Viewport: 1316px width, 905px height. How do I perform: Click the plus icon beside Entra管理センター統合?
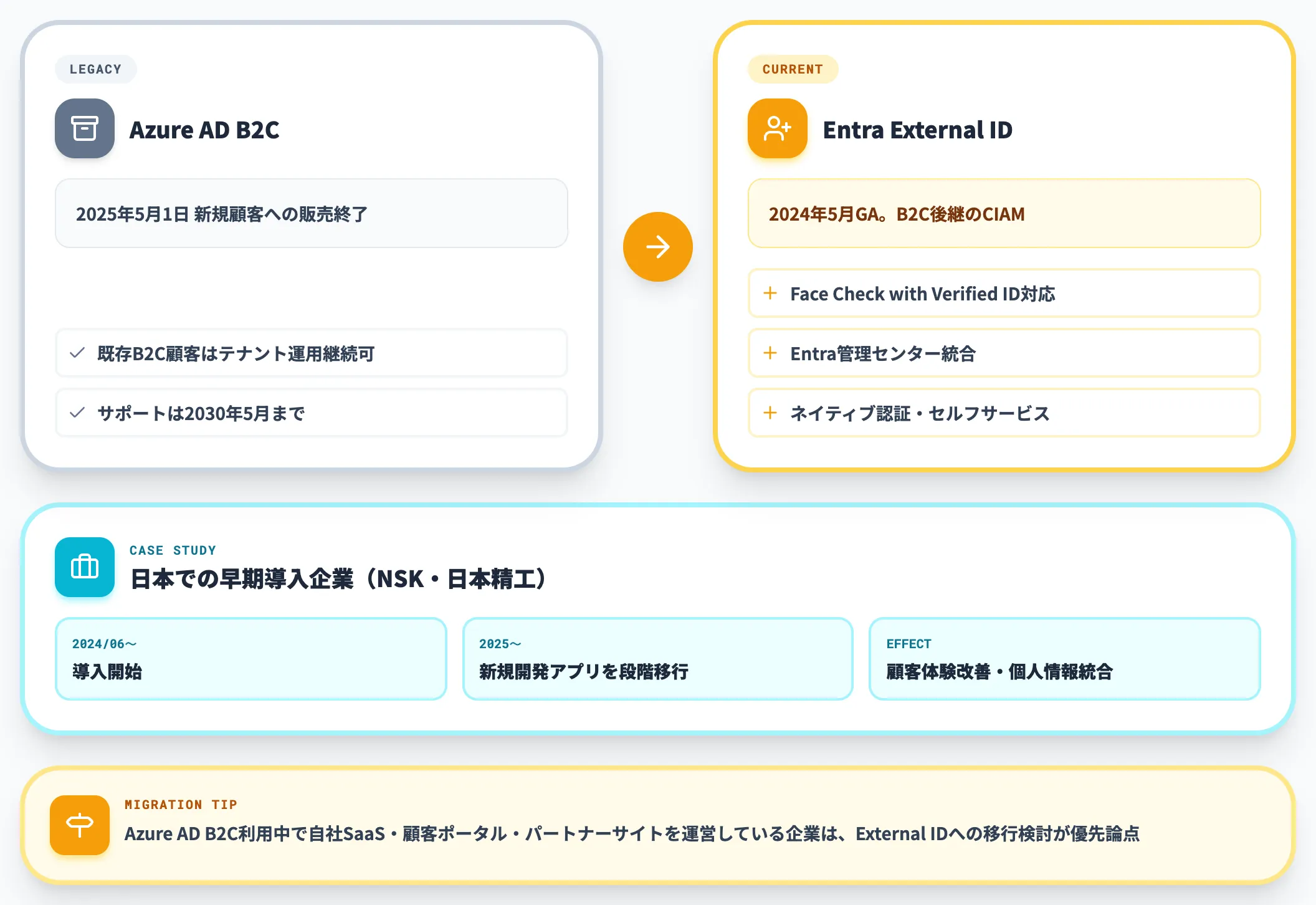tap(770, 353)
